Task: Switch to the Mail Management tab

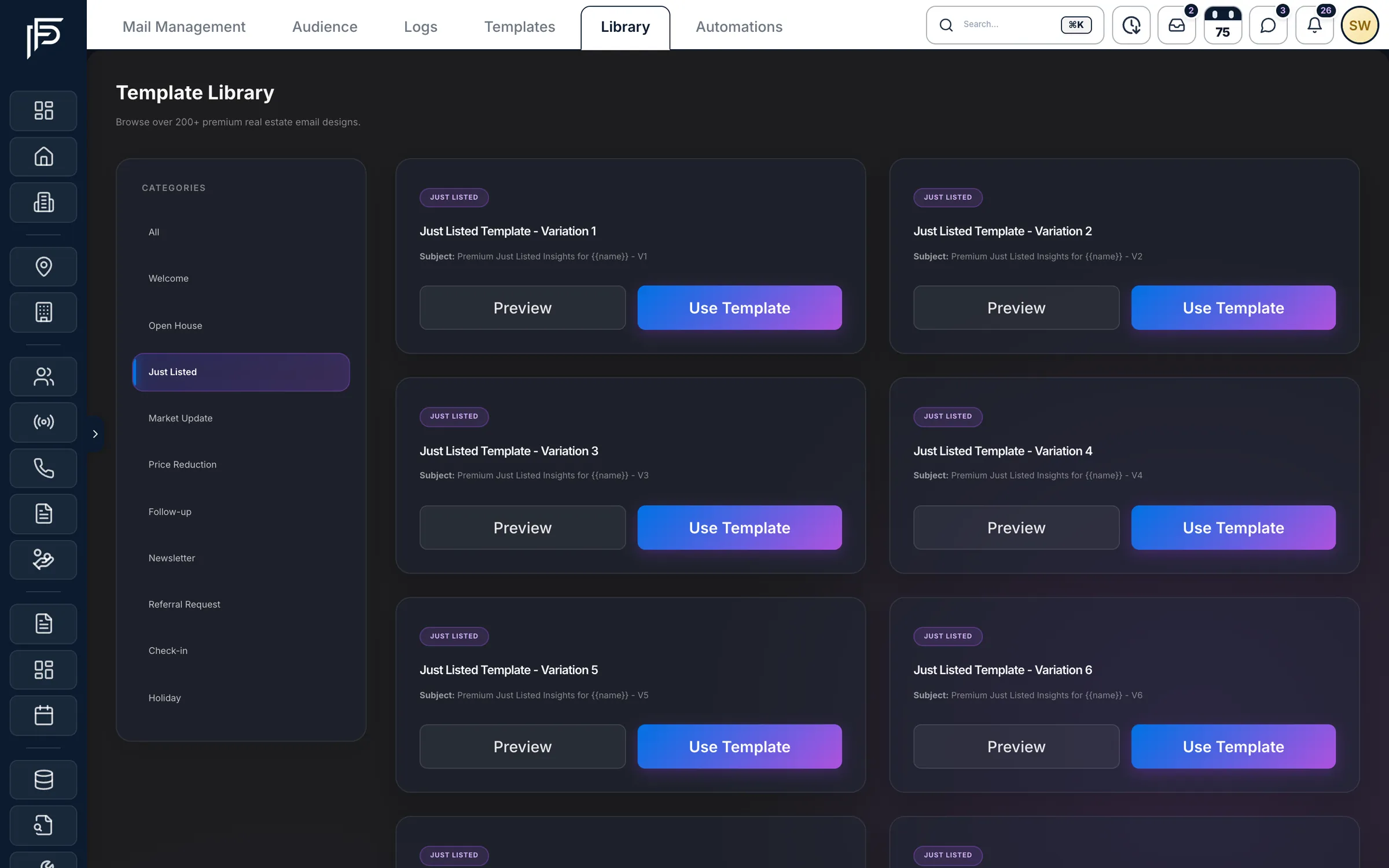Action: click(184, 27)
